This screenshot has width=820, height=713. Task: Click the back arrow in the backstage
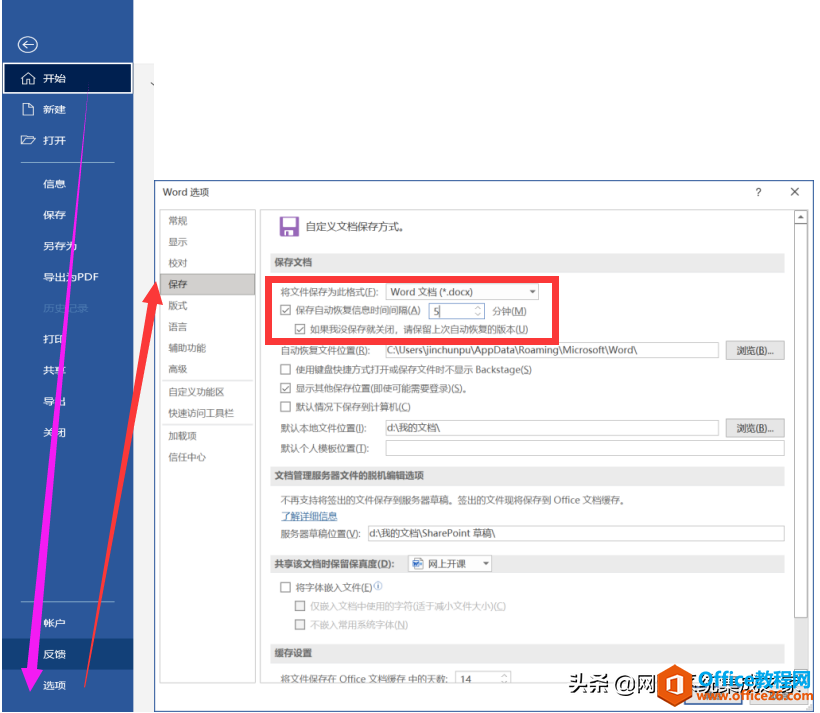tap(28, 44)
